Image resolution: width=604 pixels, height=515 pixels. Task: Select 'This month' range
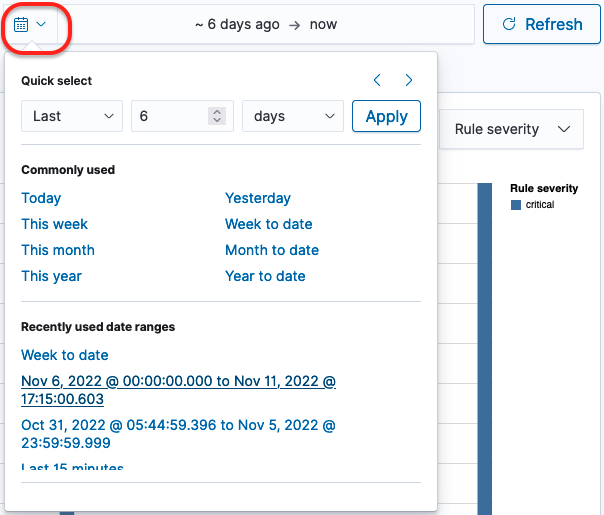point(58,250)
